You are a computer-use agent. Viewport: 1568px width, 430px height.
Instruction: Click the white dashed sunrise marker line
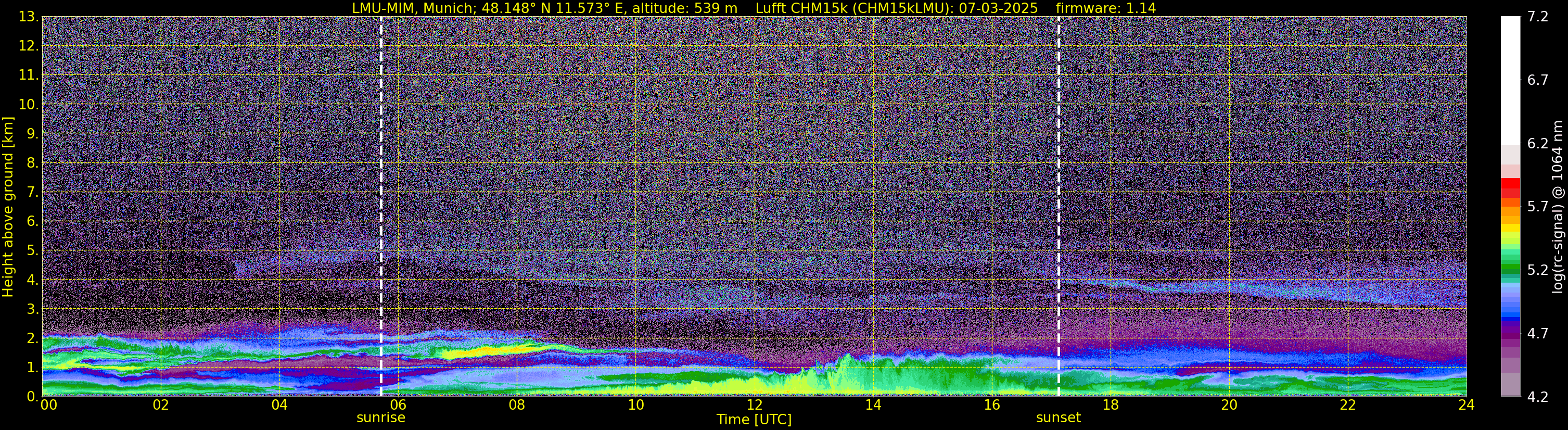[381, 206]
